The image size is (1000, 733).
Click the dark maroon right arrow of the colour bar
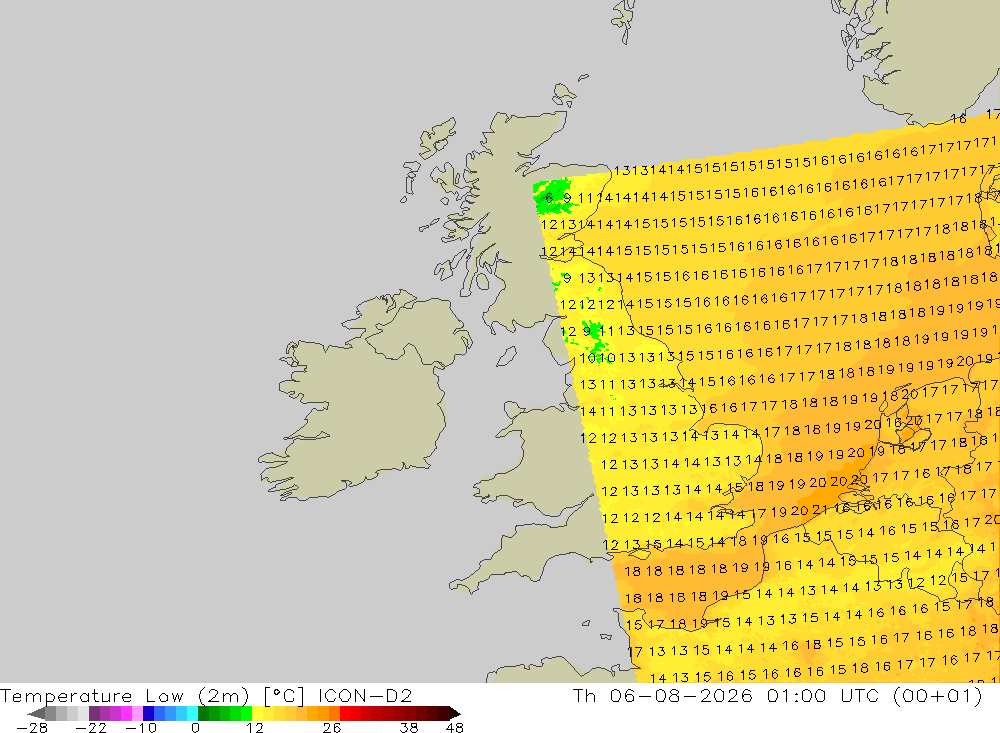coord(455,714)
